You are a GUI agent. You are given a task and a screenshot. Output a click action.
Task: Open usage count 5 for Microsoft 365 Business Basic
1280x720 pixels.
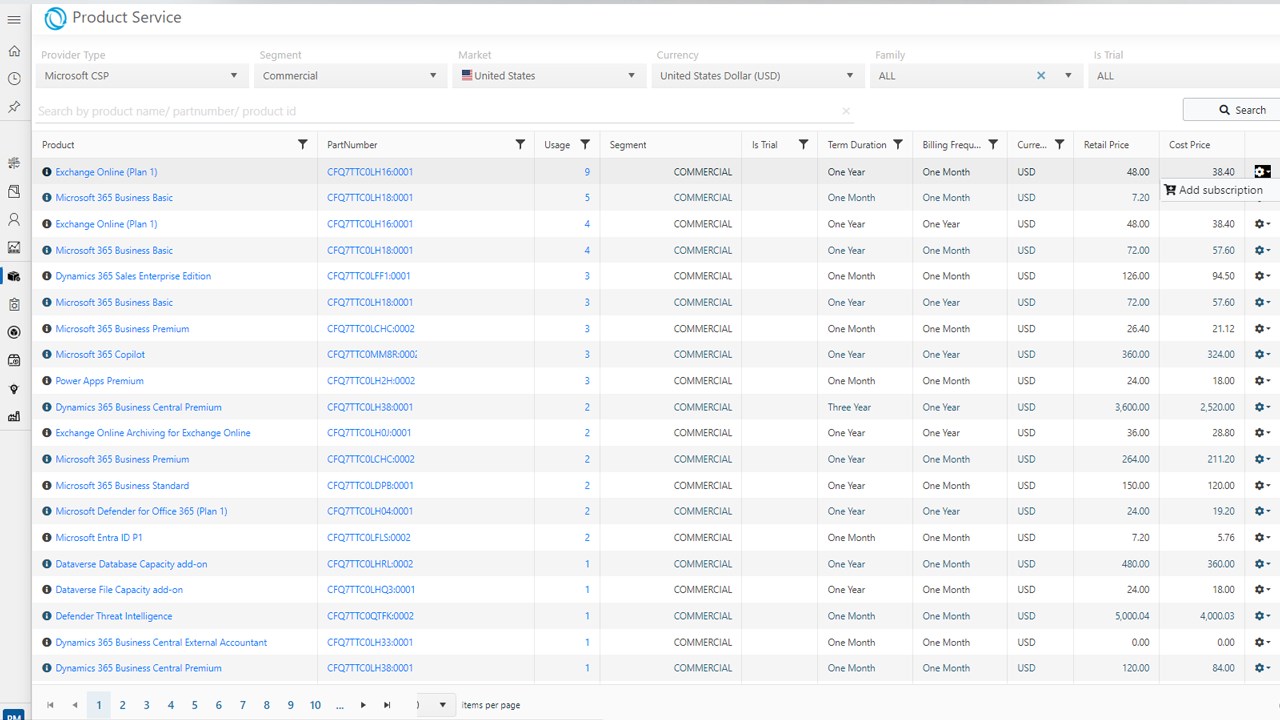(587, 198)
